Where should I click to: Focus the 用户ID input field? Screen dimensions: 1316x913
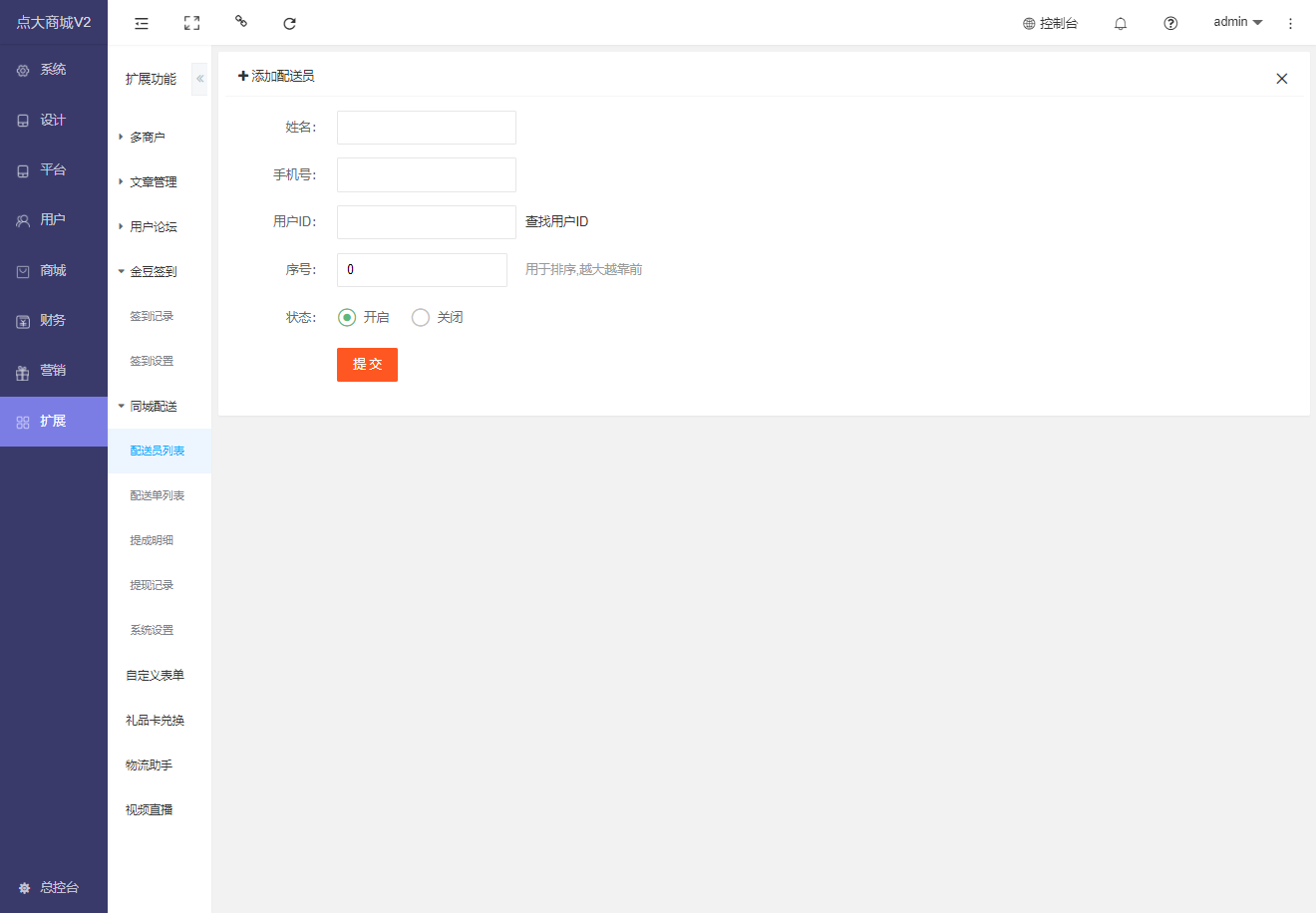click(x=427, y=222)
